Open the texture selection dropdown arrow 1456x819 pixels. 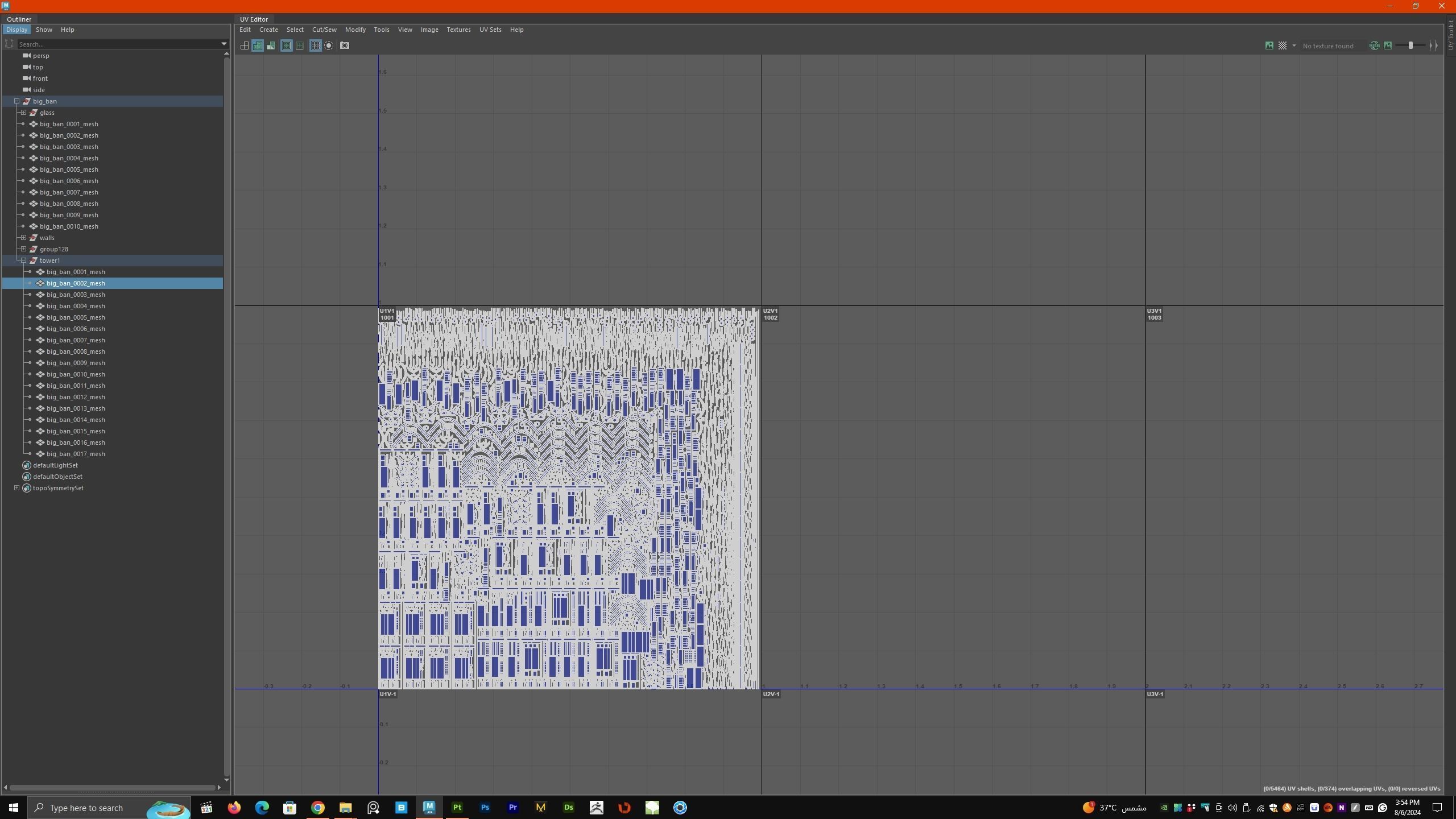tap(1294, 45)
